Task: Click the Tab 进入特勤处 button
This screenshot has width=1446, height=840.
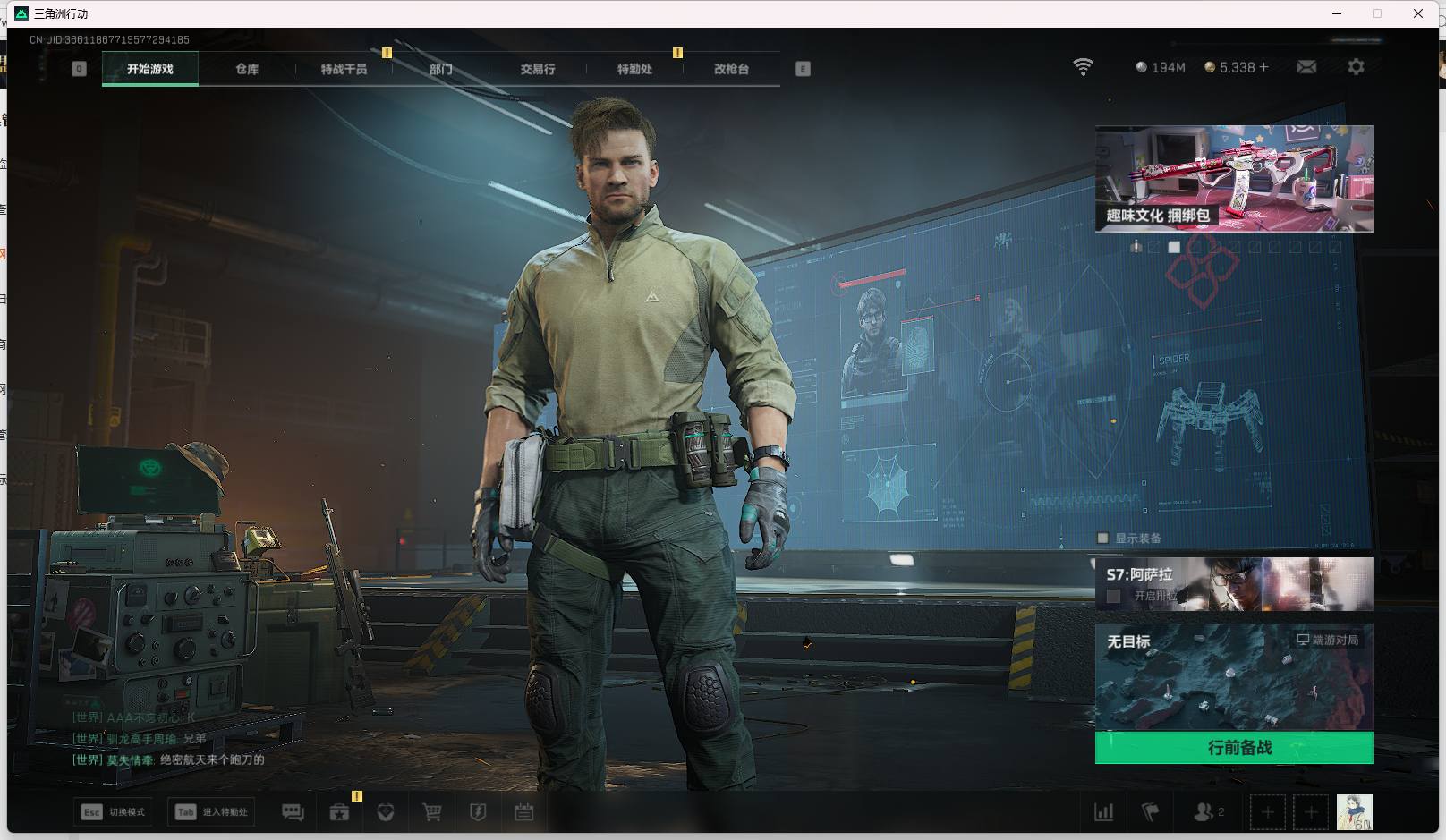Action: 212,811
